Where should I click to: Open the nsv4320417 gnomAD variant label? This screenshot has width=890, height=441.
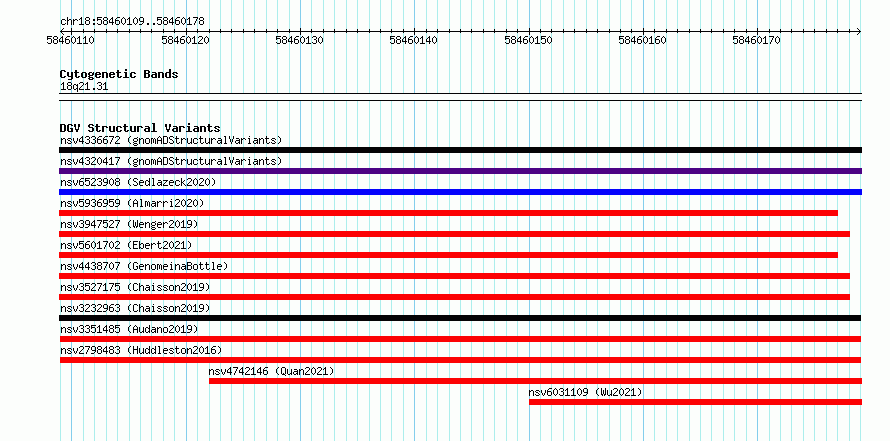click(x=171, y=161)
